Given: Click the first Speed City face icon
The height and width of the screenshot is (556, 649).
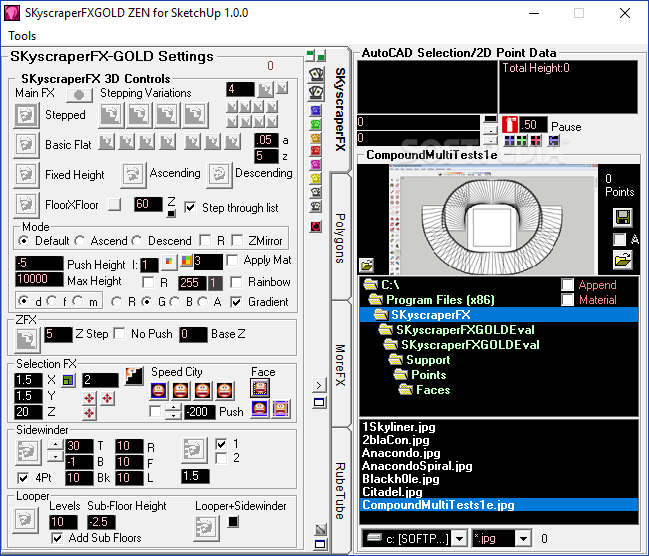Looking at the screenshot, I should click(159, 390).
